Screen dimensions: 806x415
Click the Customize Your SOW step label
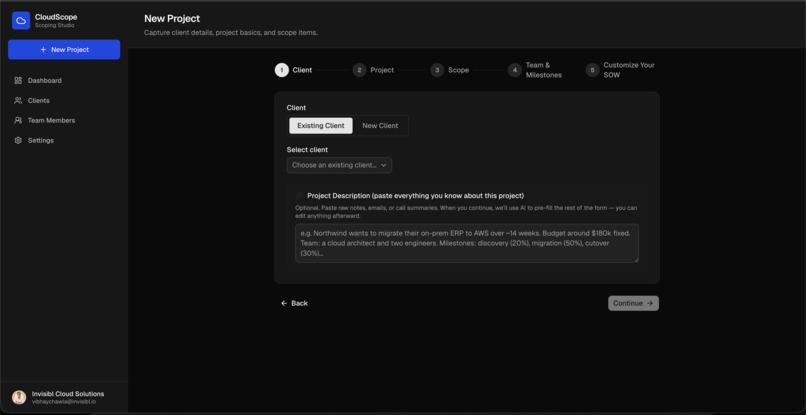coord(629,70)
